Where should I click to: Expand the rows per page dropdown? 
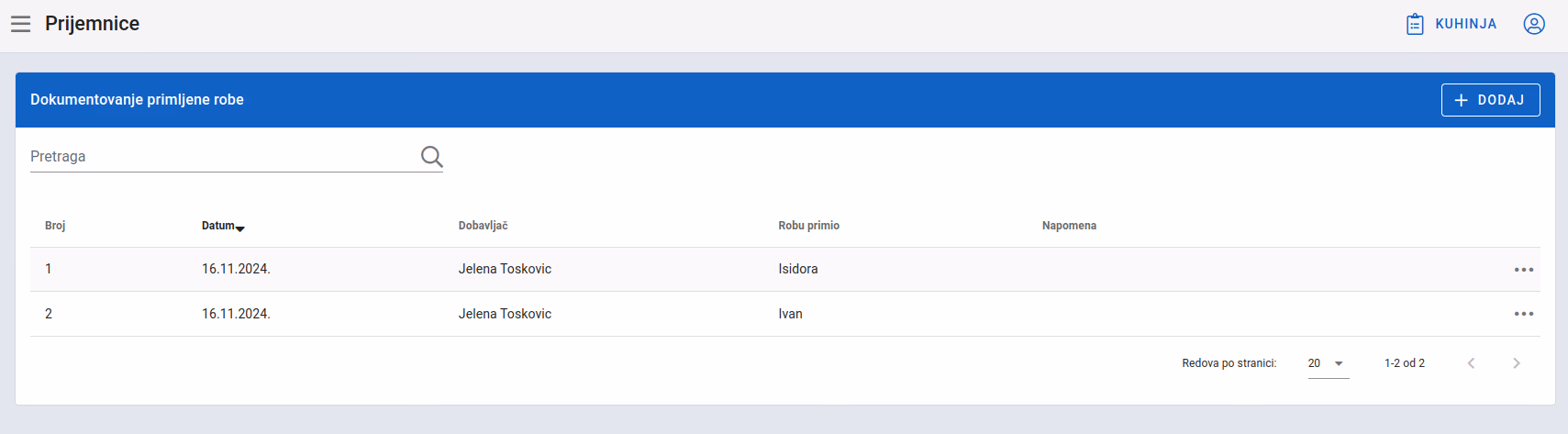click(x=1329, y=363)
